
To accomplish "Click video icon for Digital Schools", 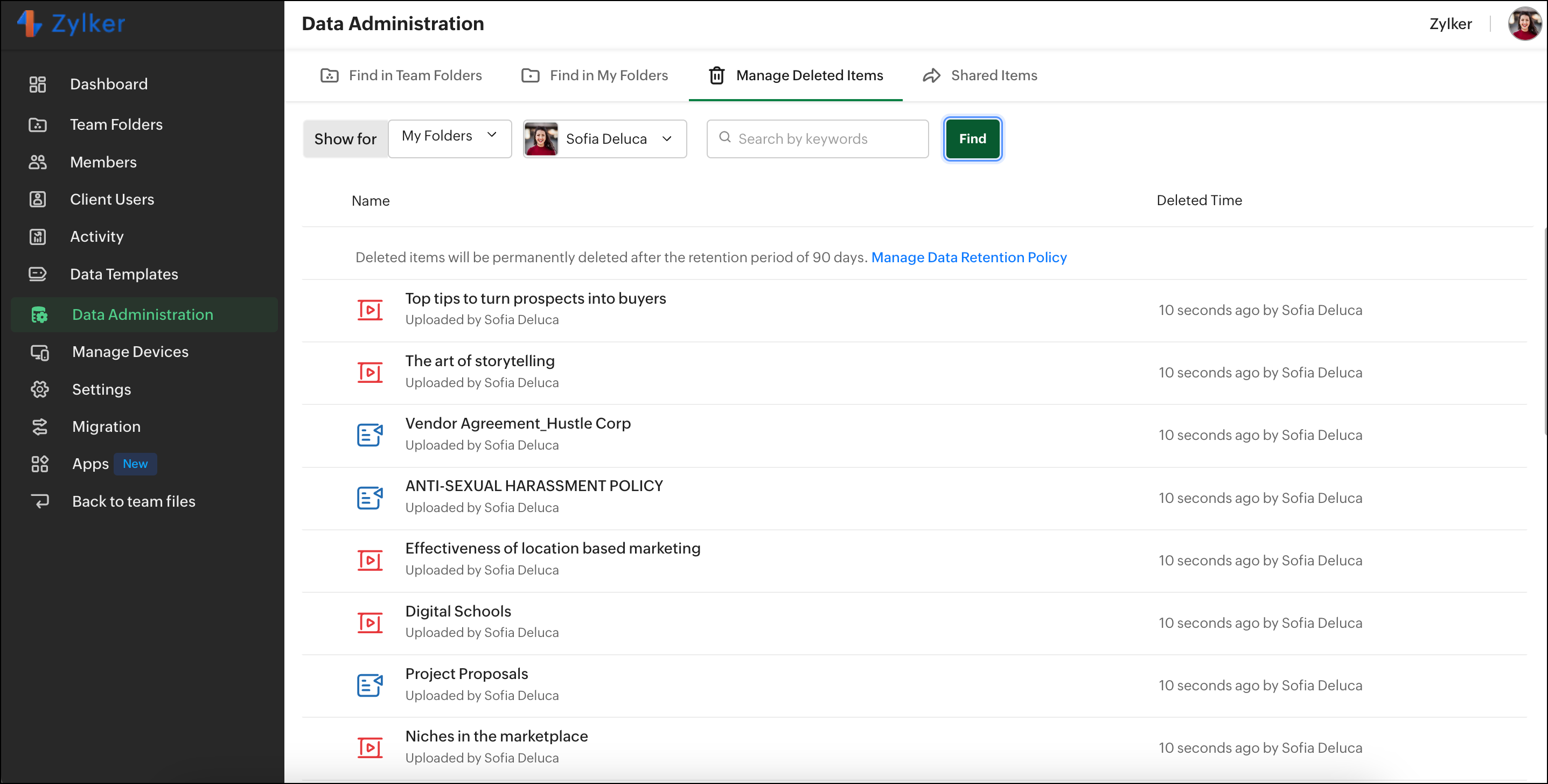I will [369, 622].
